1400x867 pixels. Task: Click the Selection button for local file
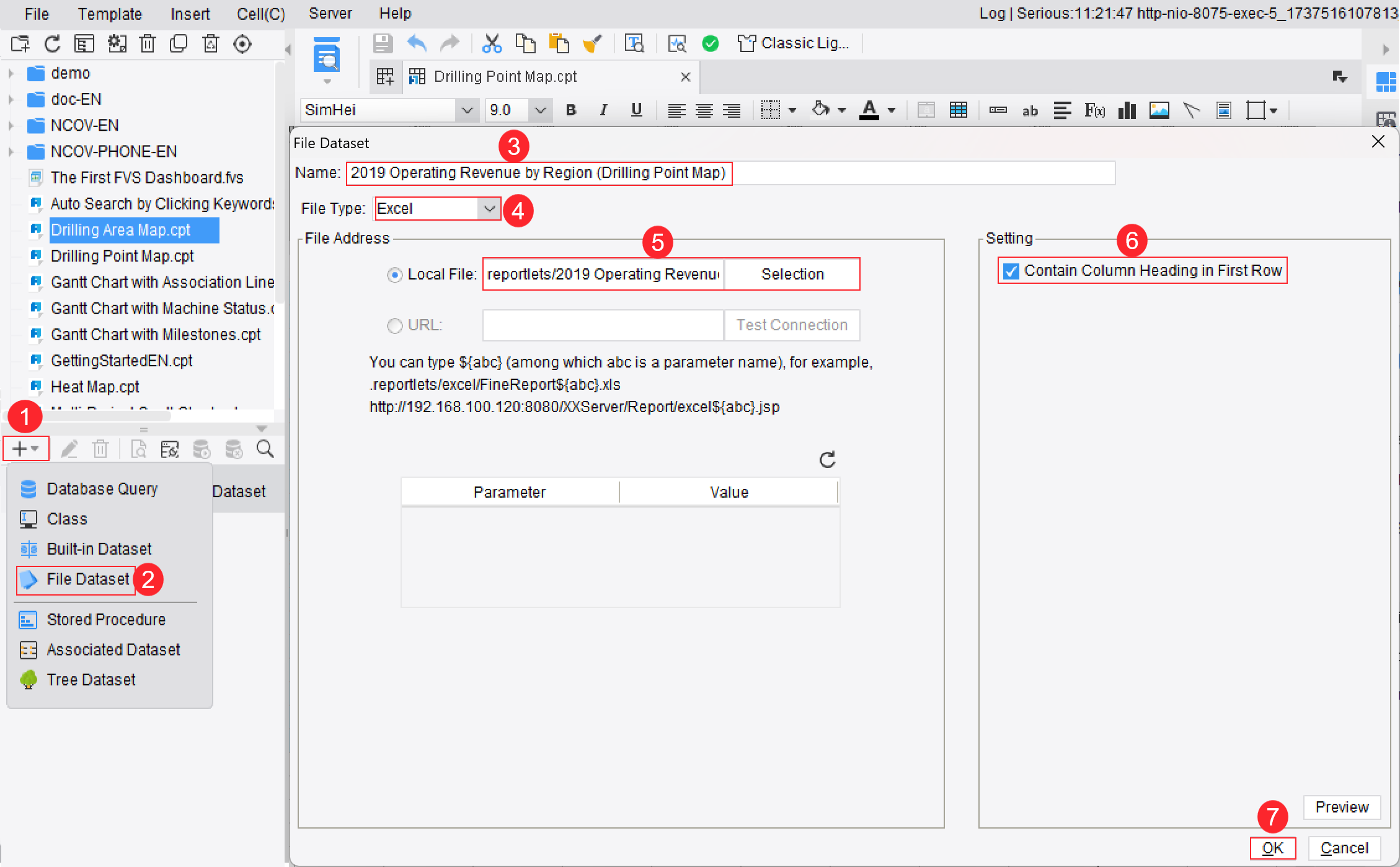[792, 275]
